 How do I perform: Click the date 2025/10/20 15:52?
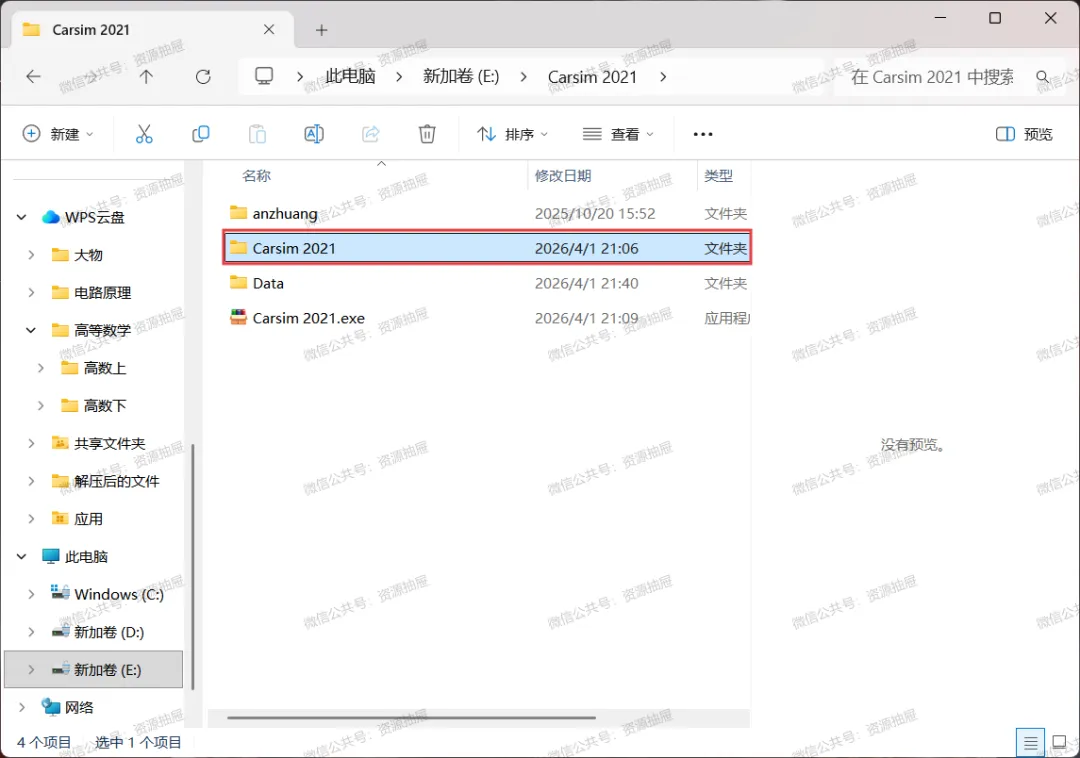coord(595,213)
